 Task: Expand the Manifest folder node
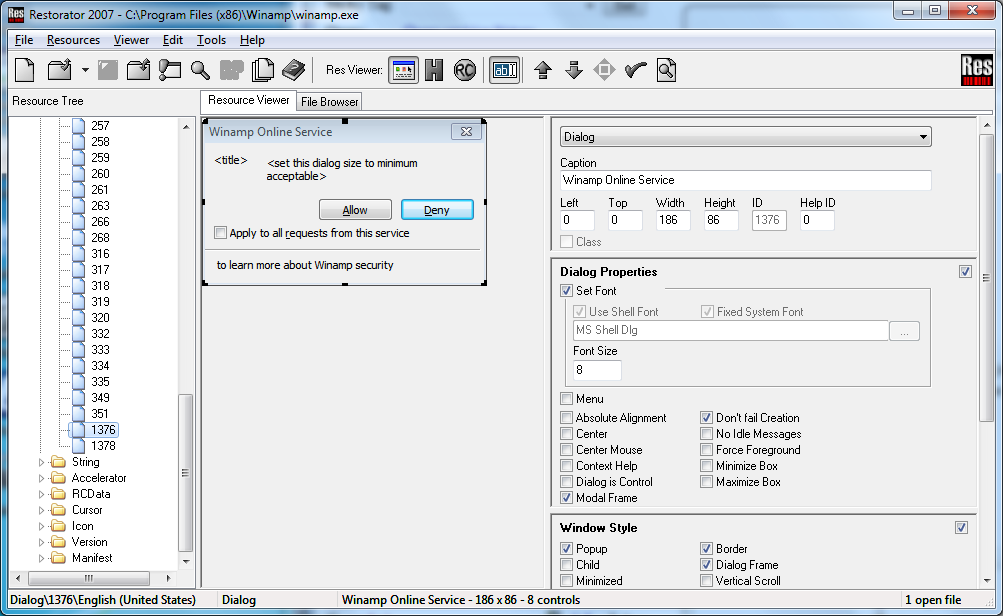[42, 558]
